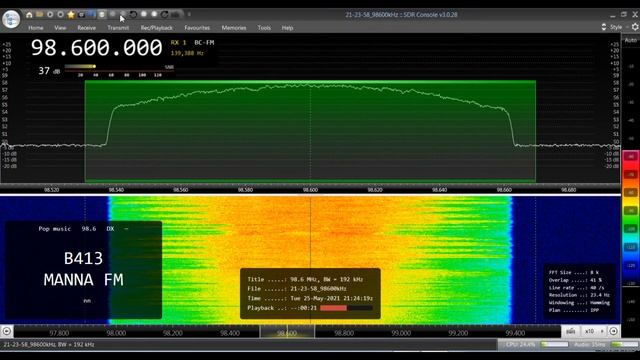This screenshot has height=360, width=640.
Task: Click the 98.600 tuned slot on bottom frequency bar
Action: pyautogui.click(x=287, y=331)
